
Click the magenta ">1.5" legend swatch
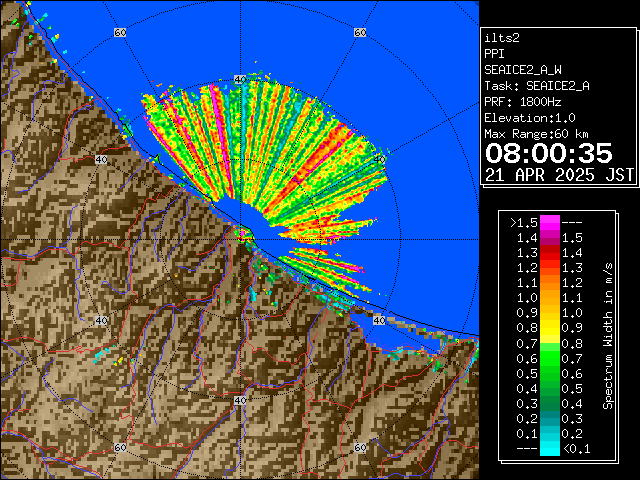550,222
